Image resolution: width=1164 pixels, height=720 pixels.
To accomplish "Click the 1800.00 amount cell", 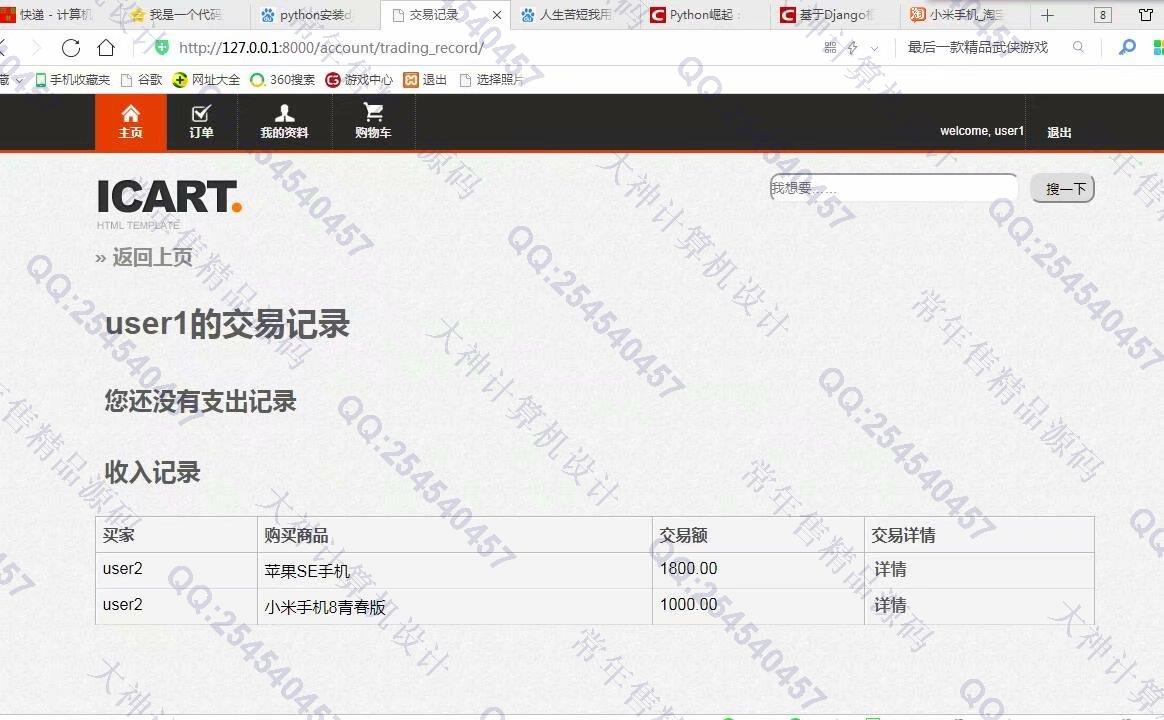I will click(x=759, y=571).
